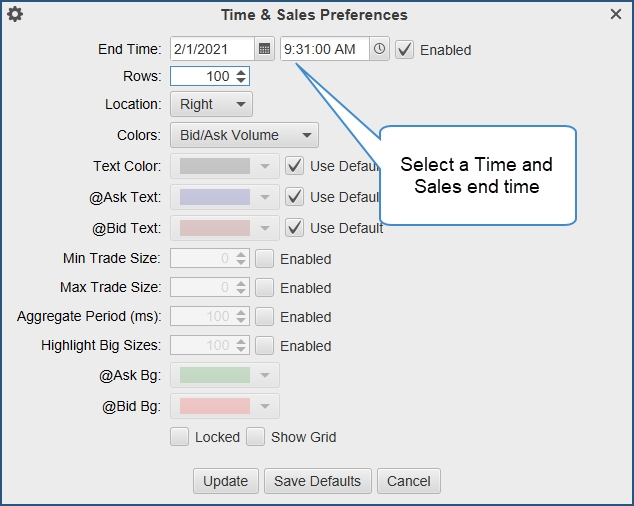Open the End Time calendar picker
The height and width of the screenshot is (506, 634).
click(x=264, y=49)
